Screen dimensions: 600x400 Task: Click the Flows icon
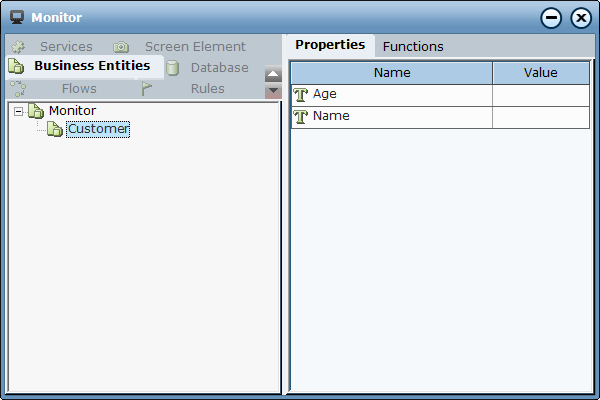[17, 89]
